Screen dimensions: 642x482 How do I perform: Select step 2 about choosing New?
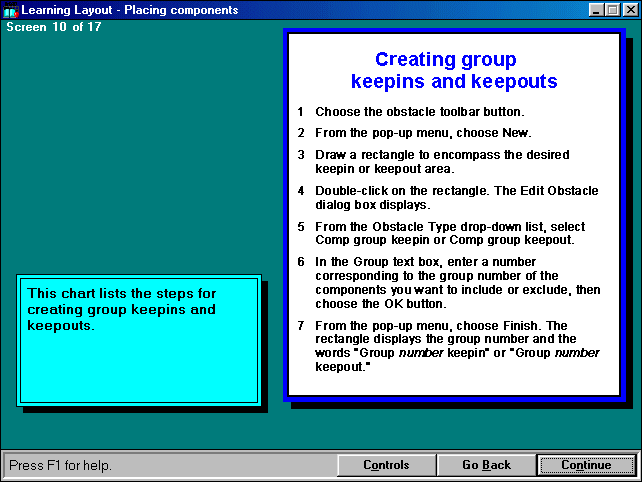(x=423, y=133)
